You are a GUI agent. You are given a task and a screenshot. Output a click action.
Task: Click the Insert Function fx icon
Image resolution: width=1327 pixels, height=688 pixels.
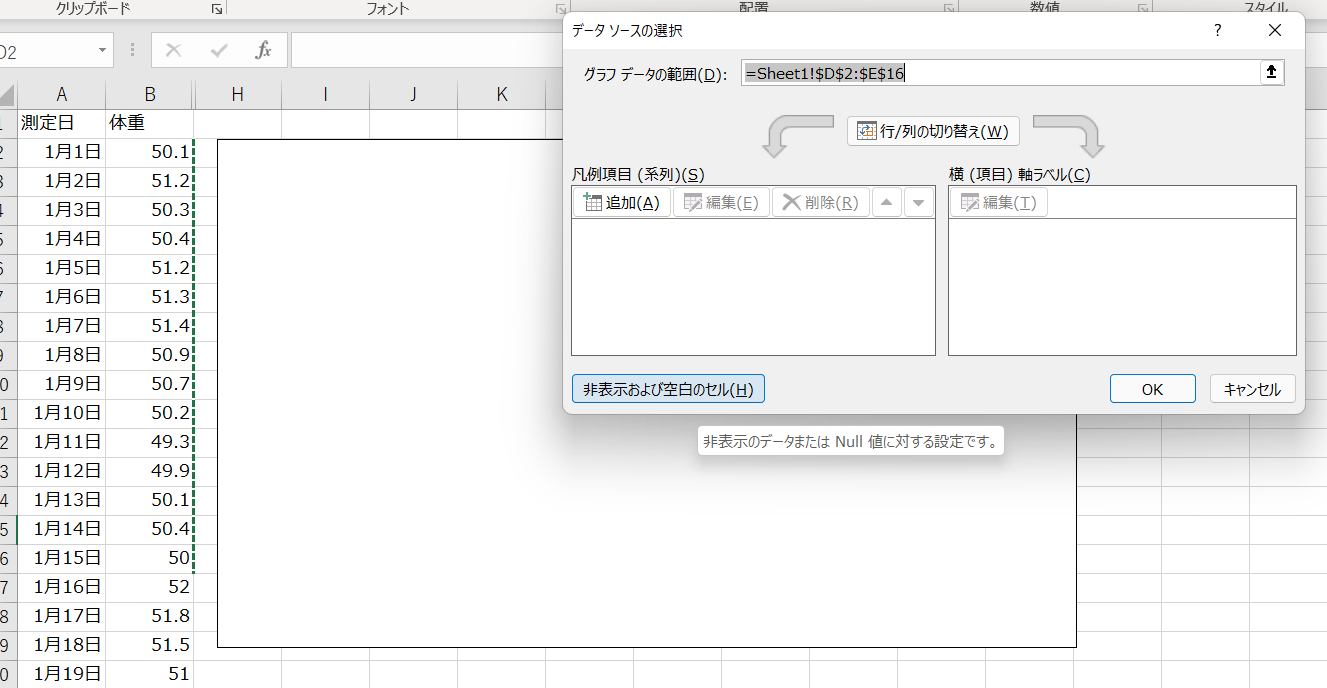point(263,50)
